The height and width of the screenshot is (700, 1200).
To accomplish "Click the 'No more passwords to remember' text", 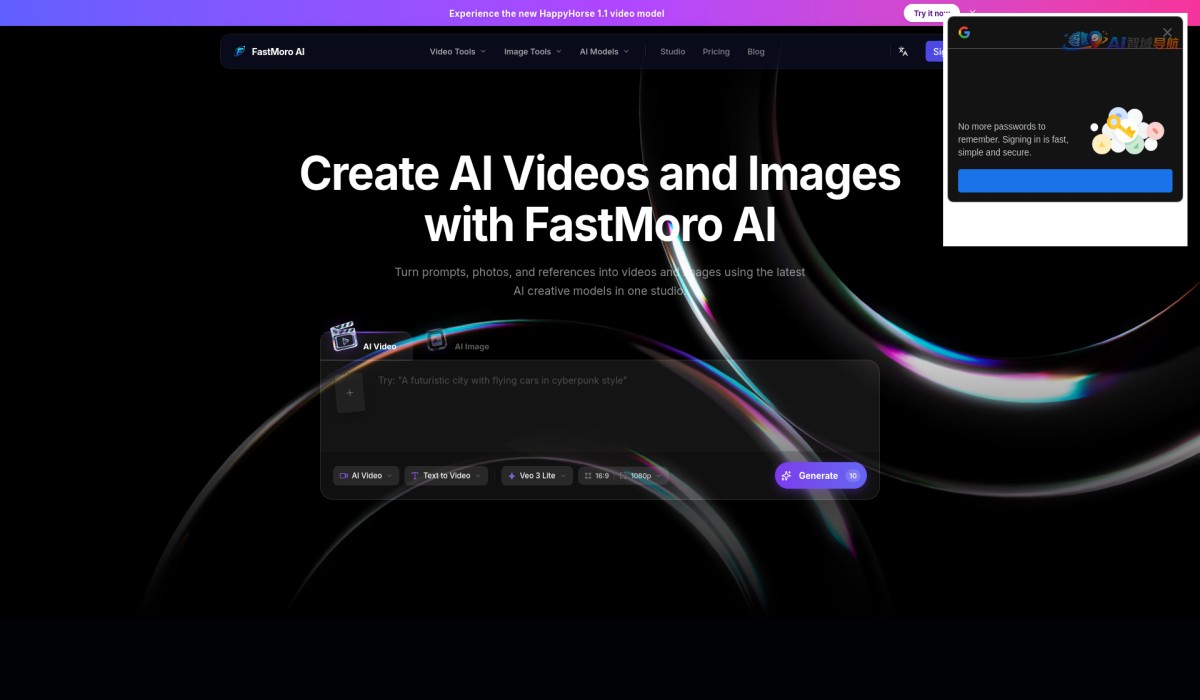I will (x=1013, y=139).
